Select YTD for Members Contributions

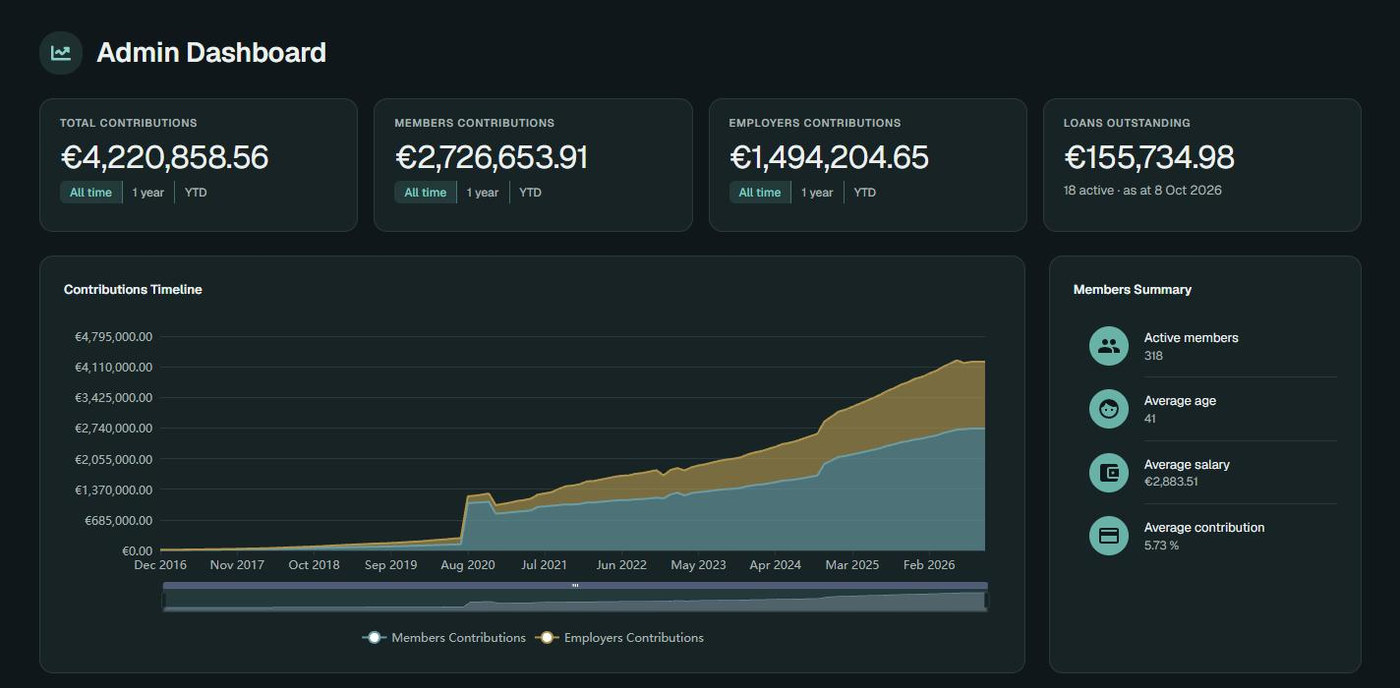[530, 192]
